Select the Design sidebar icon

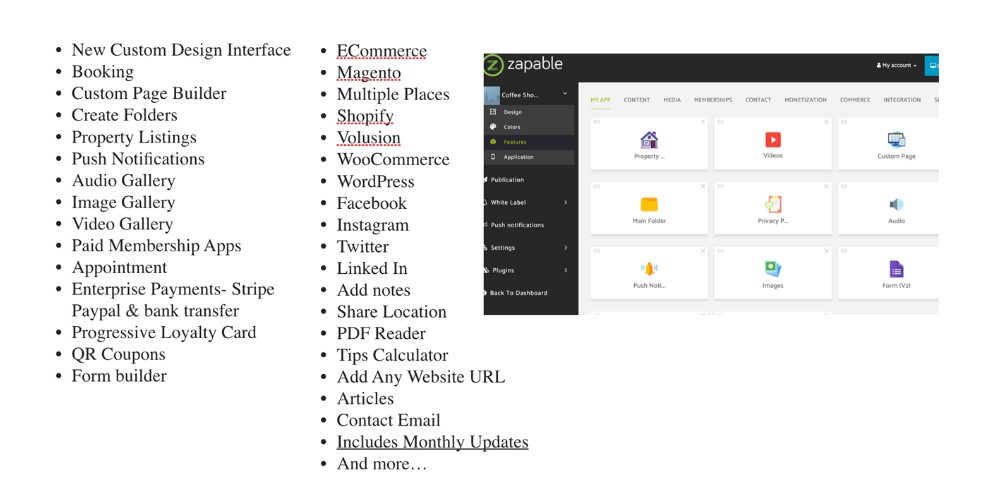(x=493, y=112)
